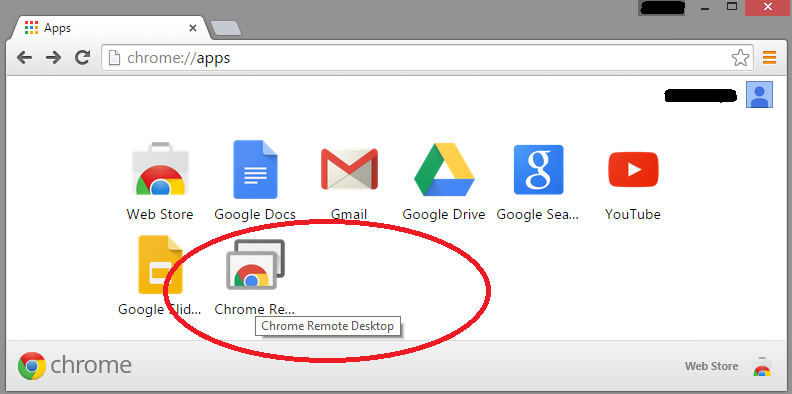Go back using the back arrow
This screenshot has width=792, height=394.
tap(24, 58)
